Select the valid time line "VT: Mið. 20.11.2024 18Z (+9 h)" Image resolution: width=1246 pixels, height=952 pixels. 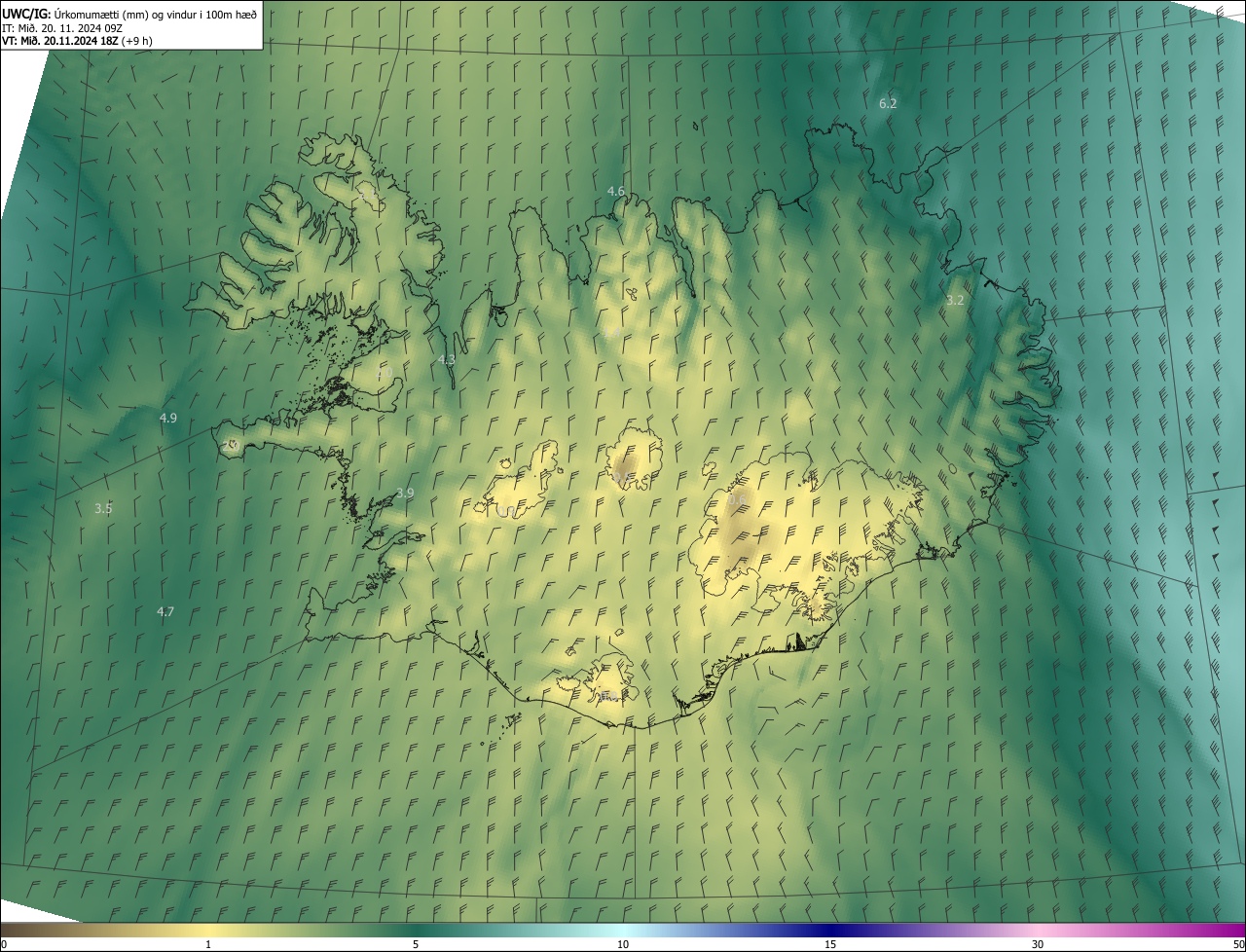[x=77, y=41]
